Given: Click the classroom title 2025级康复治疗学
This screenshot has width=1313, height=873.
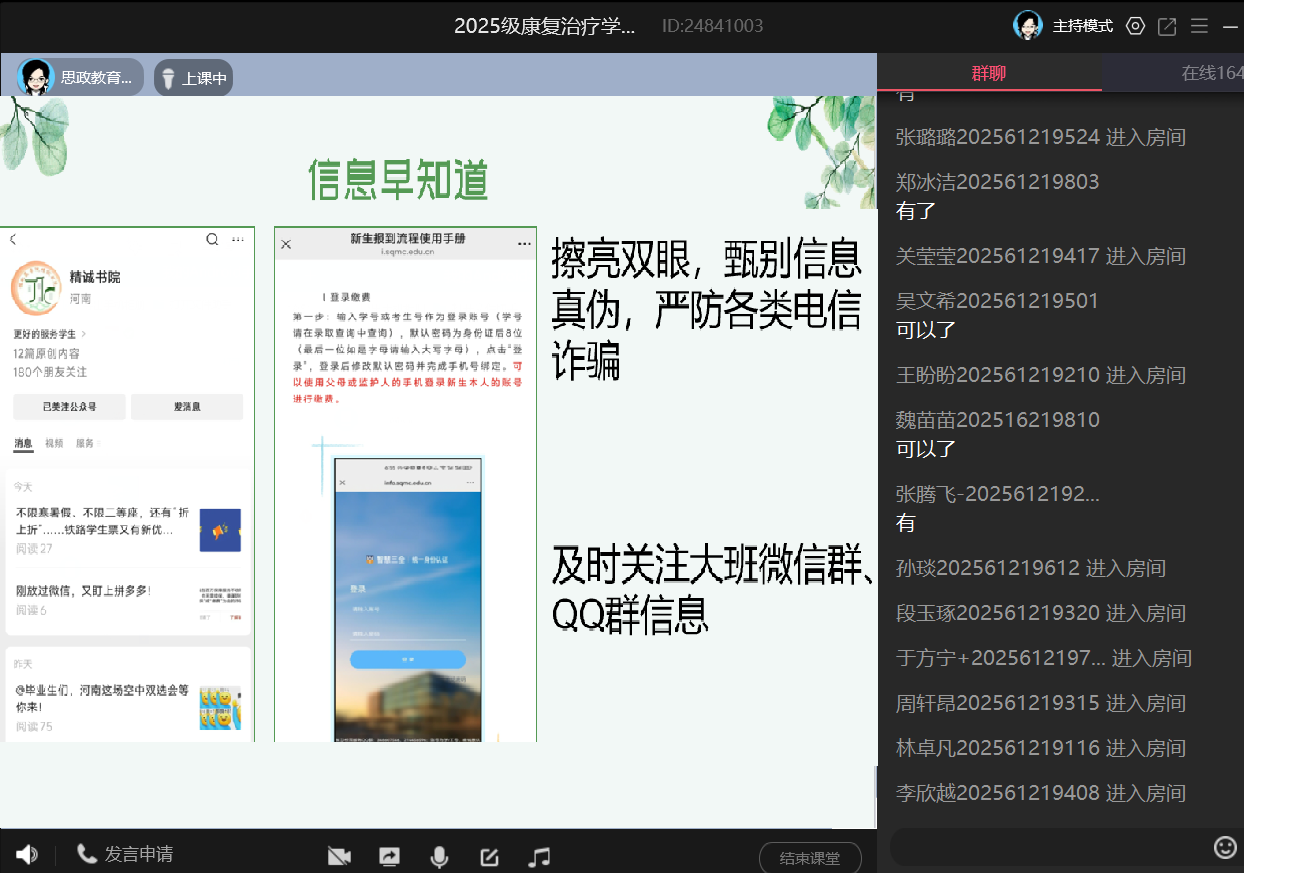Looking at the screenshot, I should coord(544,26).
